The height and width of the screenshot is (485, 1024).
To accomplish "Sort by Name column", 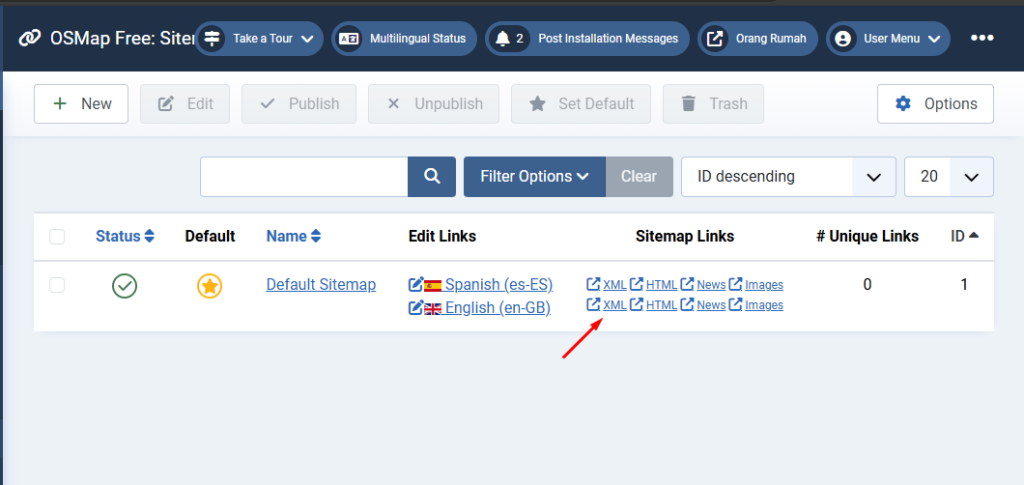I will [x=294, y=236].
